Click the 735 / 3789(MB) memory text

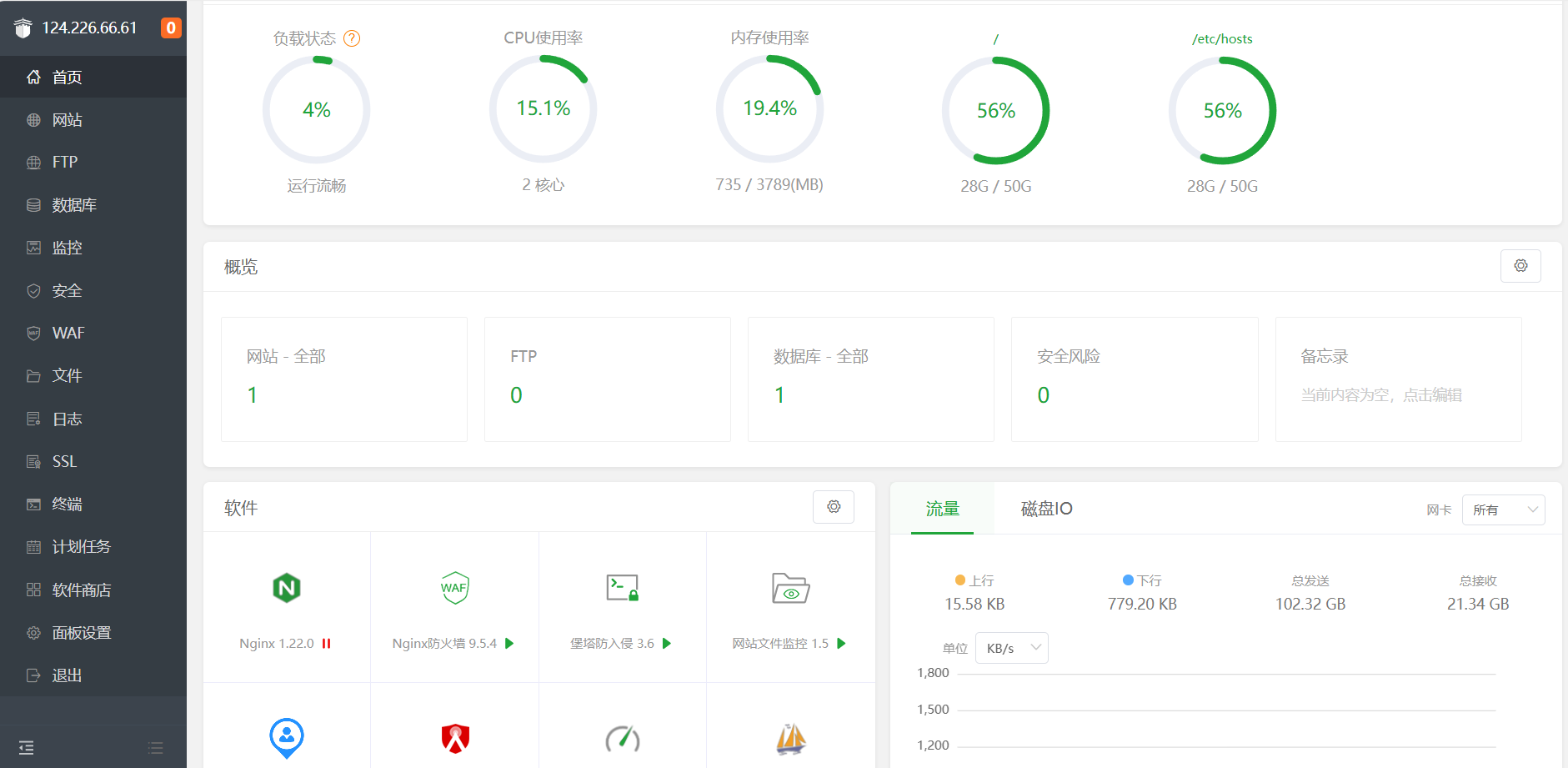769,185
